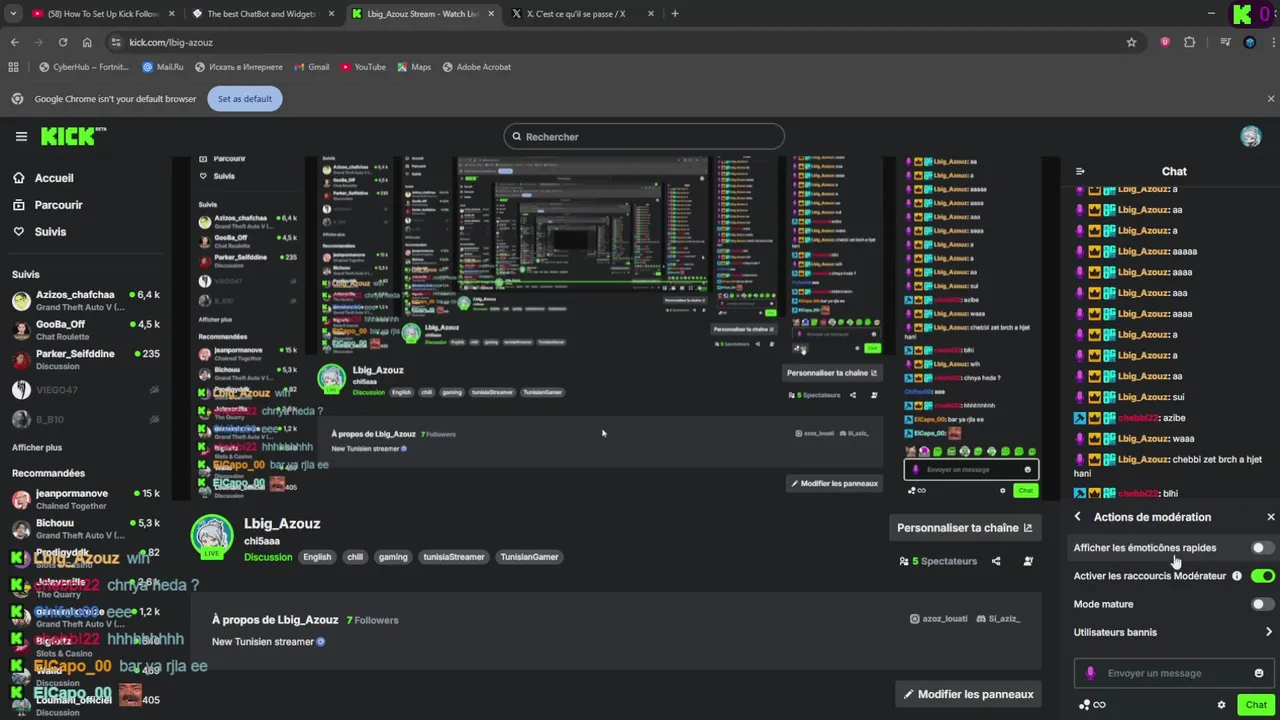Click the user icon right of the share icon
Image resolution: width=1280 pixels, height=720 pixels.
point(1028,561)
